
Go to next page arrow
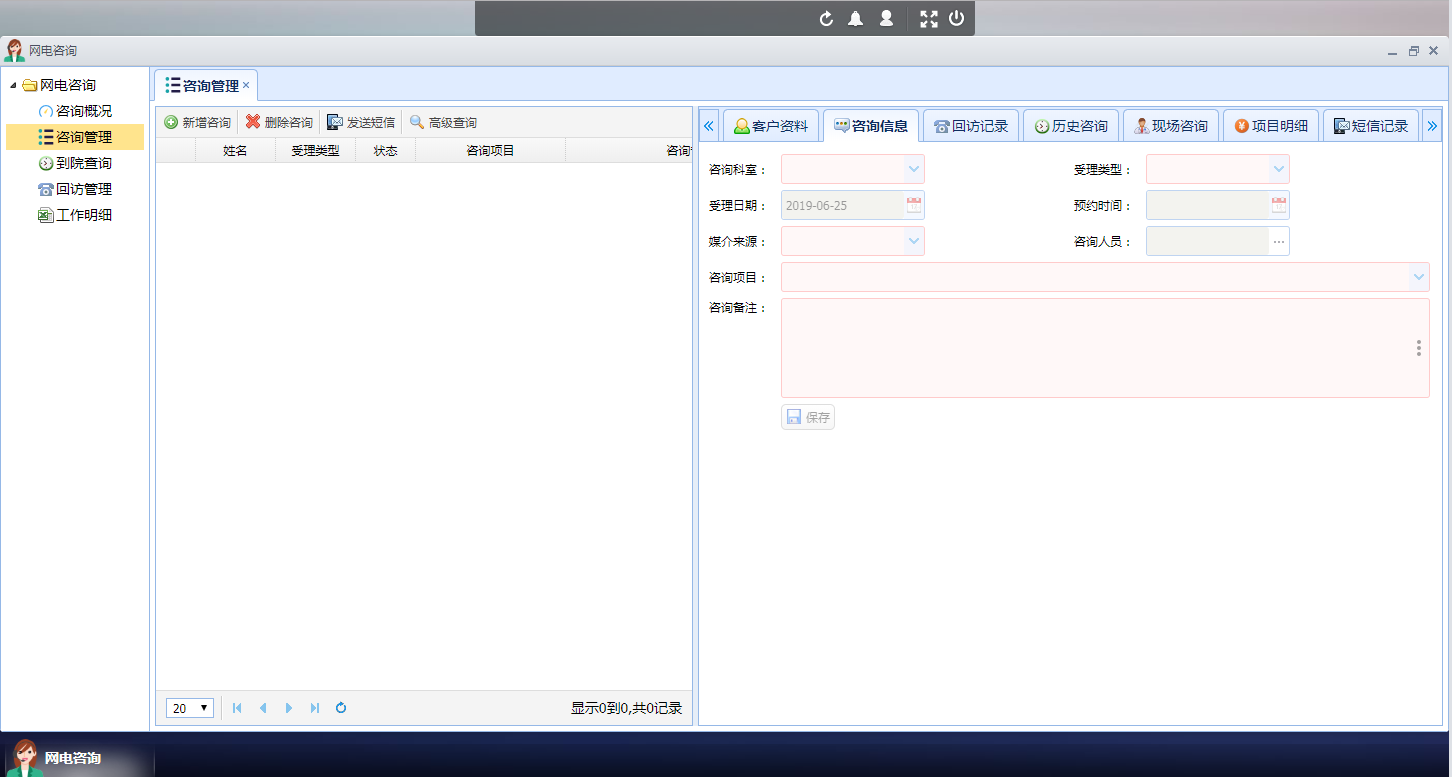(x=289, y=708)
